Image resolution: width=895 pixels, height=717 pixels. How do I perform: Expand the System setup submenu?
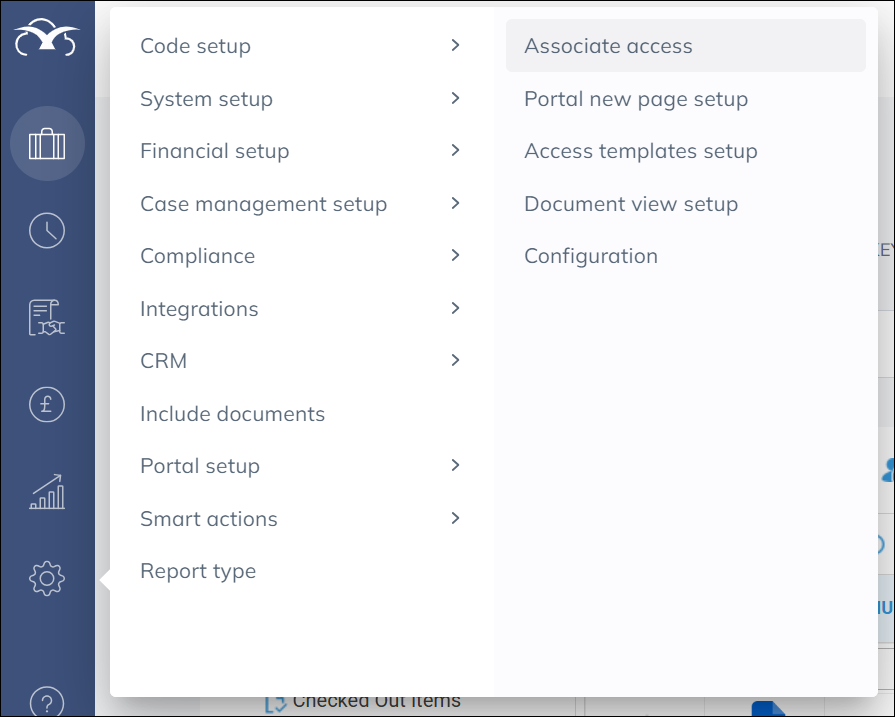pos(300,99)
